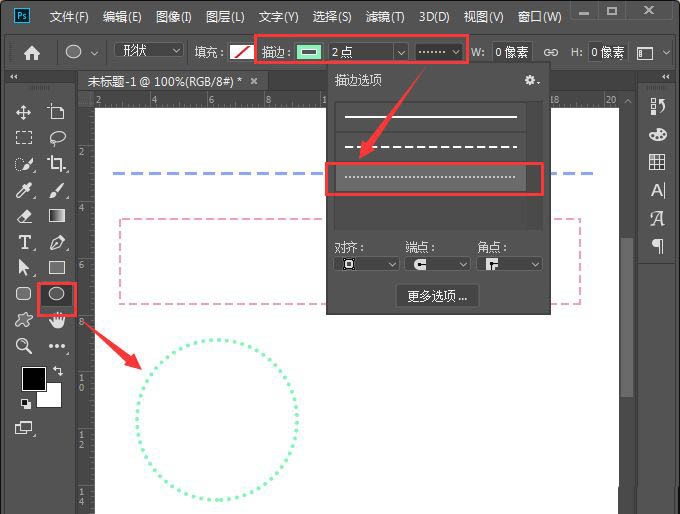Select the Crop tool
This screenshot has width=680, height=514.
57,164
